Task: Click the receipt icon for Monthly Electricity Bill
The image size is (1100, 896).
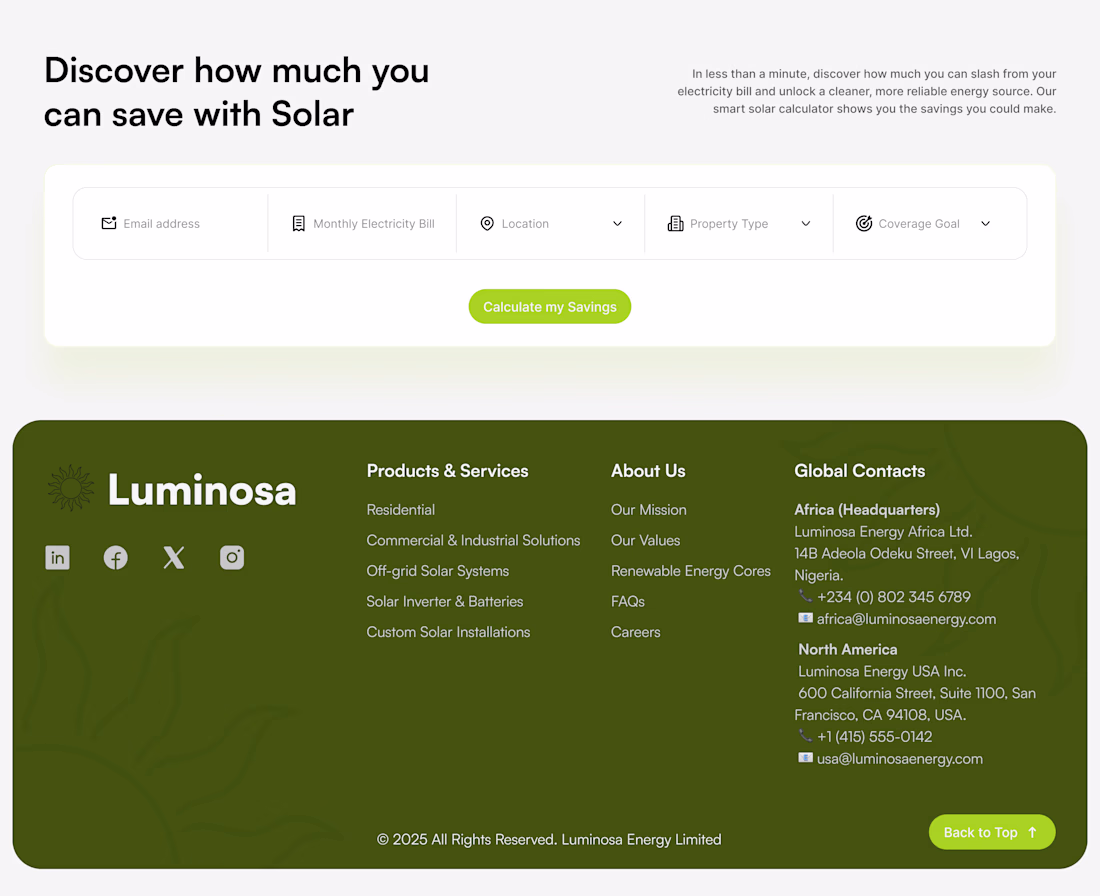Action: pyautogui.click(x=298, y=223)
